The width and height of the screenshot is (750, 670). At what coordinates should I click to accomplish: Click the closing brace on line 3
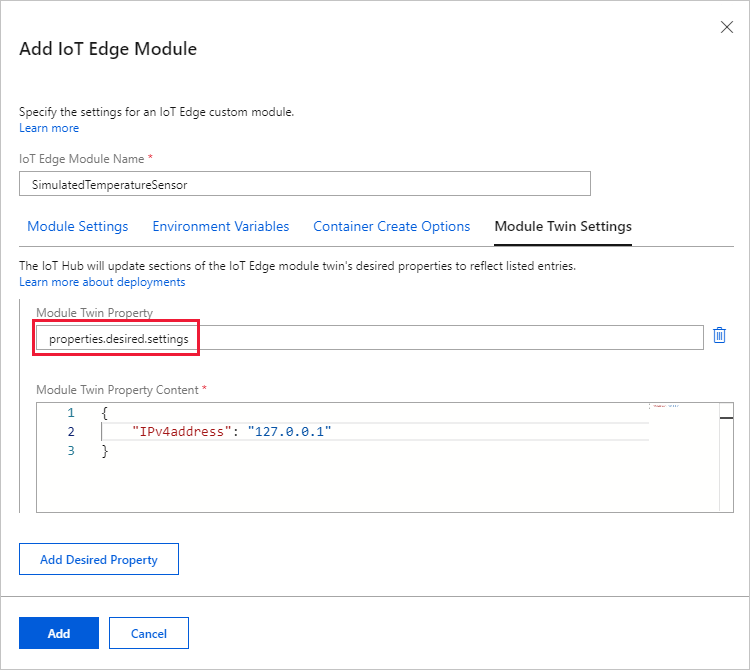click(x=105, y=451)
